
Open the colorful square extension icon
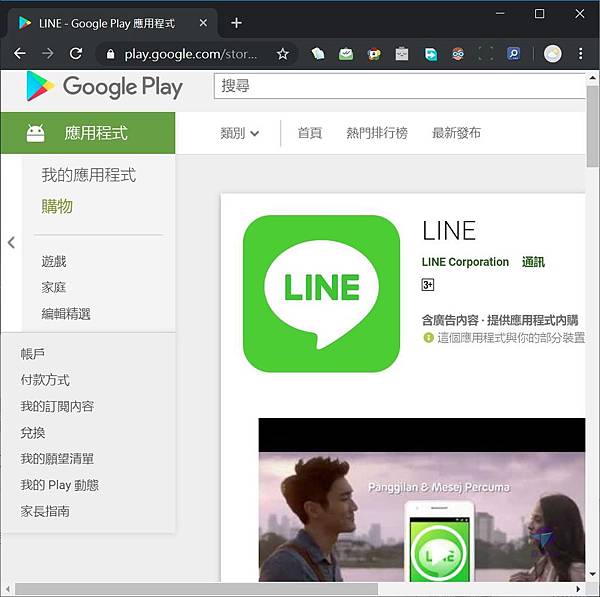[x=374, y=54]
